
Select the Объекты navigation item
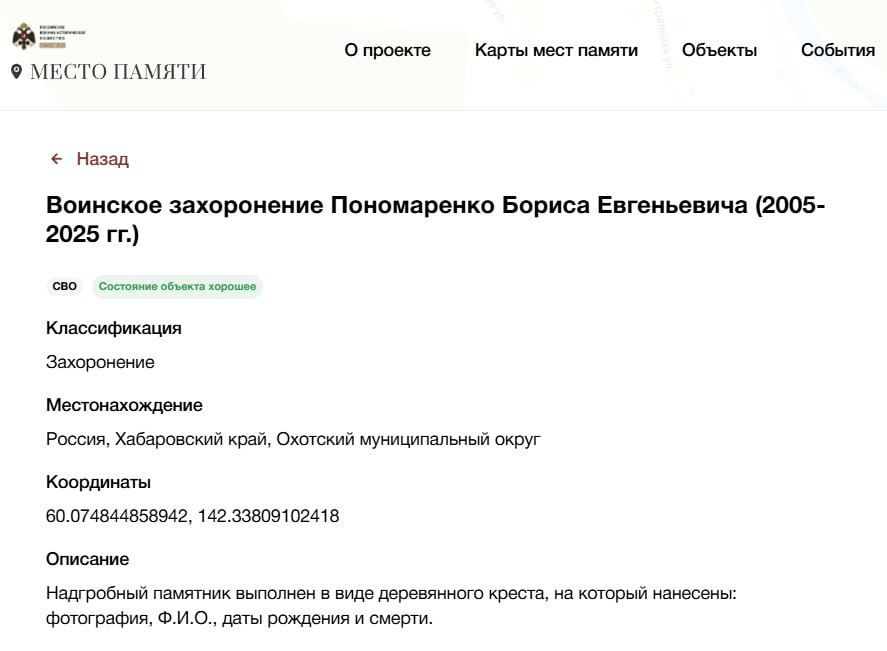point(719,50)
